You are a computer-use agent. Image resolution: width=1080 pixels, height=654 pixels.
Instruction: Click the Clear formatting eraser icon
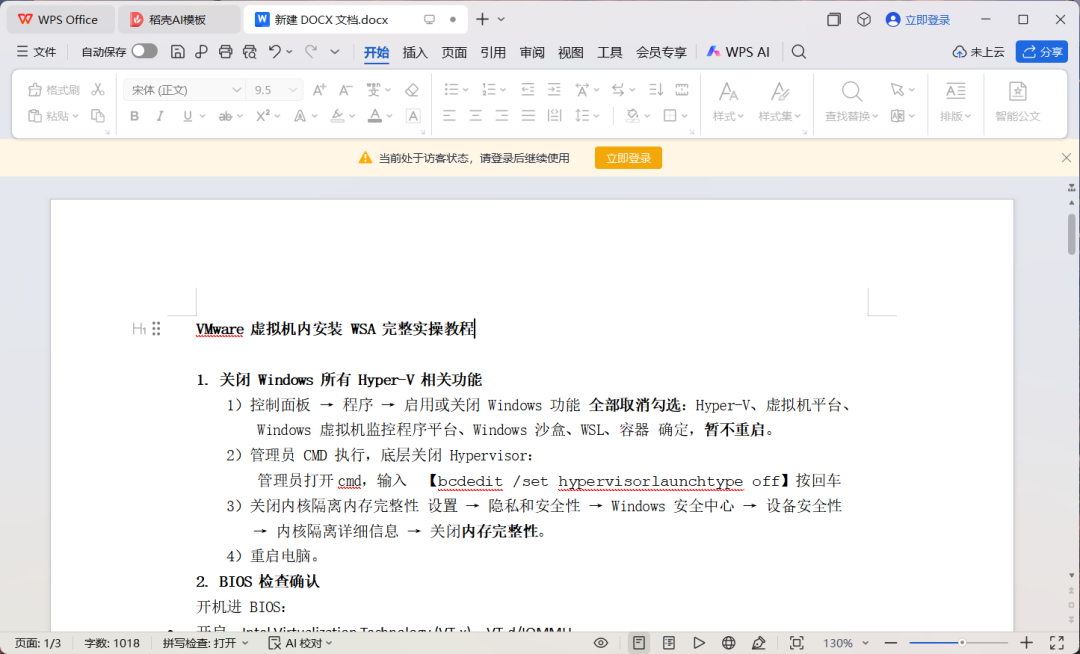coord(412,89)
